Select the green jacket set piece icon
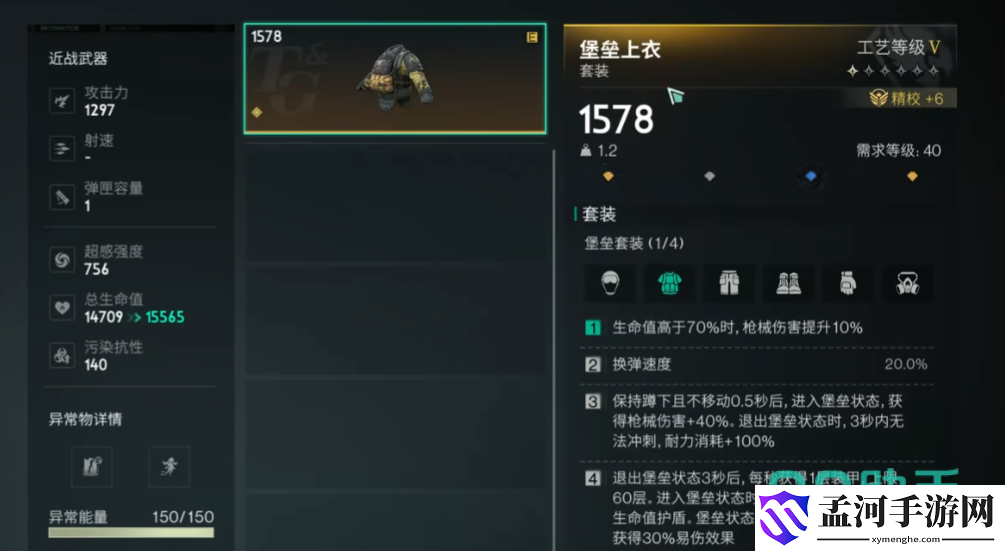This screenshot has width=1005, height=551. tap(669, 283)
